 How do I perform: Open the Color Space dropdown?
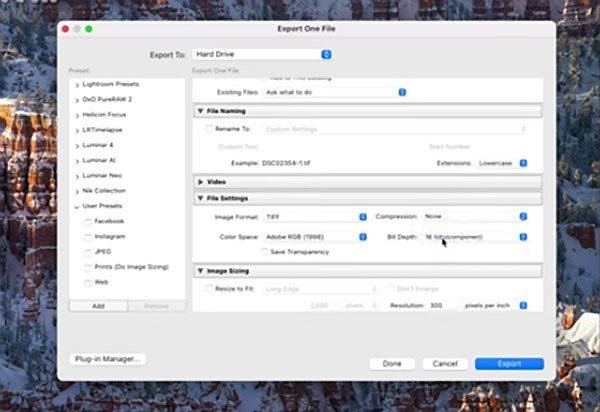tap(315, 237)
